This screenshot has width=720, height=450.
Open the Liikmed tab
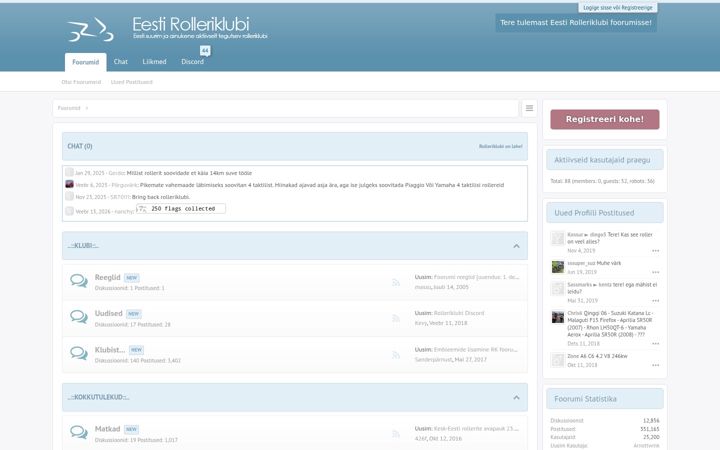tap(154, 62)
